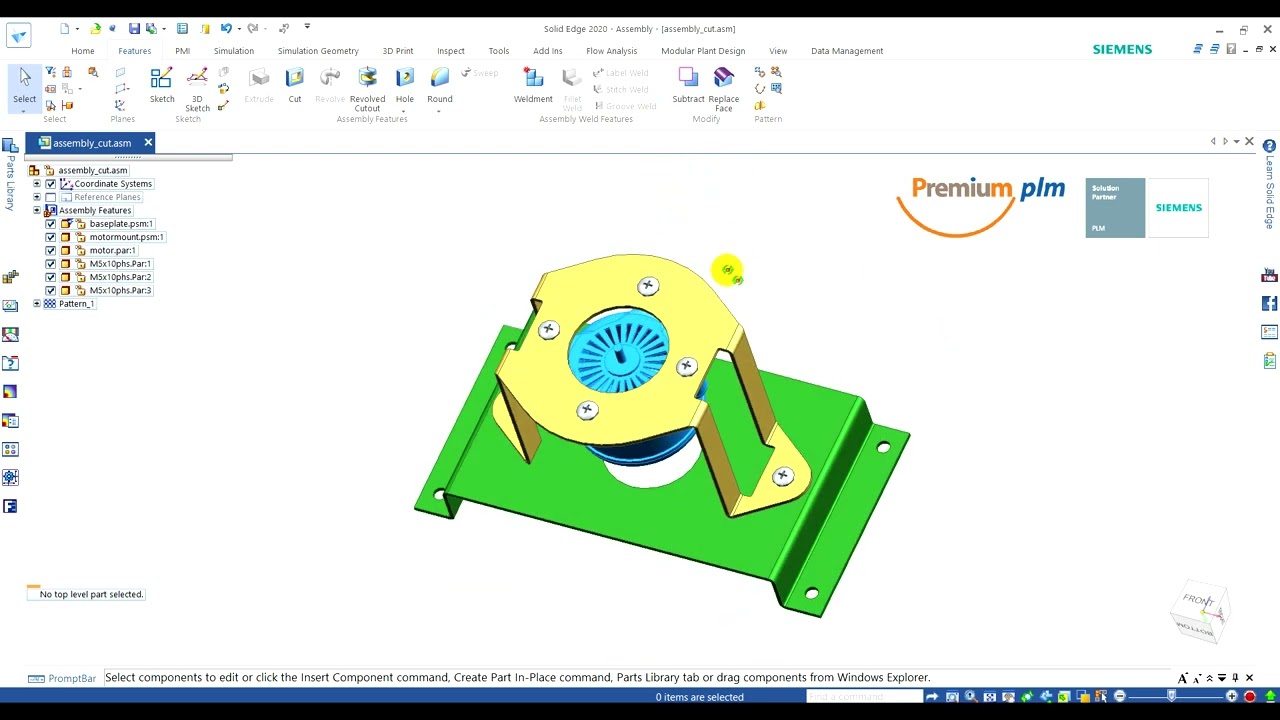Toggle M5x10phs.Par:1 checkbox
Screen dimensions: 1280x720
[51, 264]
